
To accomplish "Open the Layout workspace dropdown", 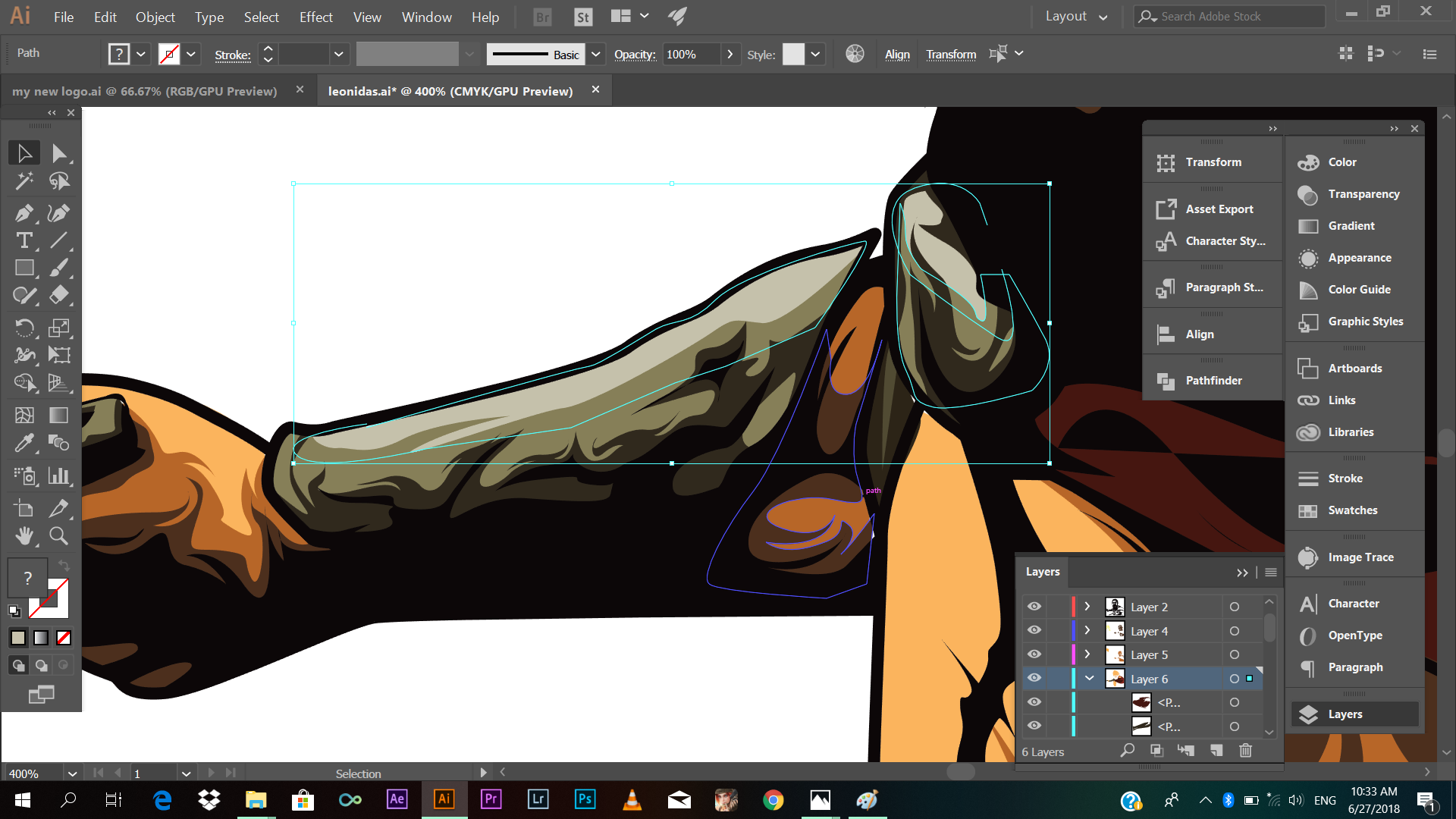I will pyautogui.click(x=1076, y=17).
